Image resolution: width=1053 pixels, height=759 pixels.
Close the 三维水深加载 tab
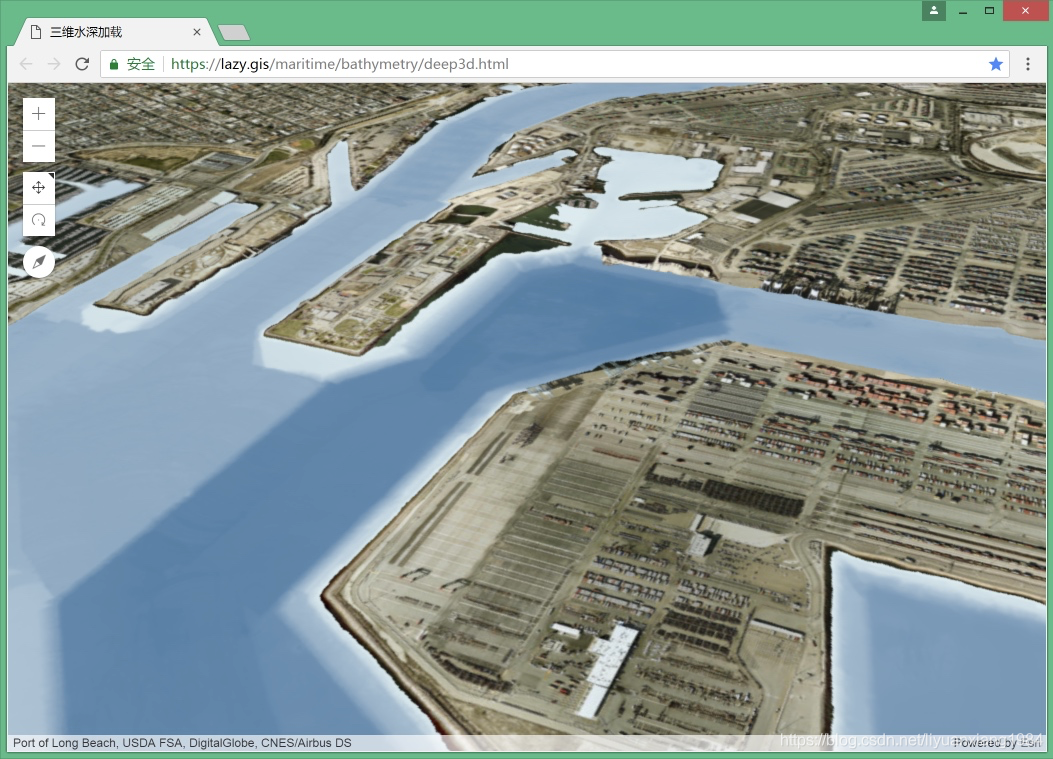197,32
